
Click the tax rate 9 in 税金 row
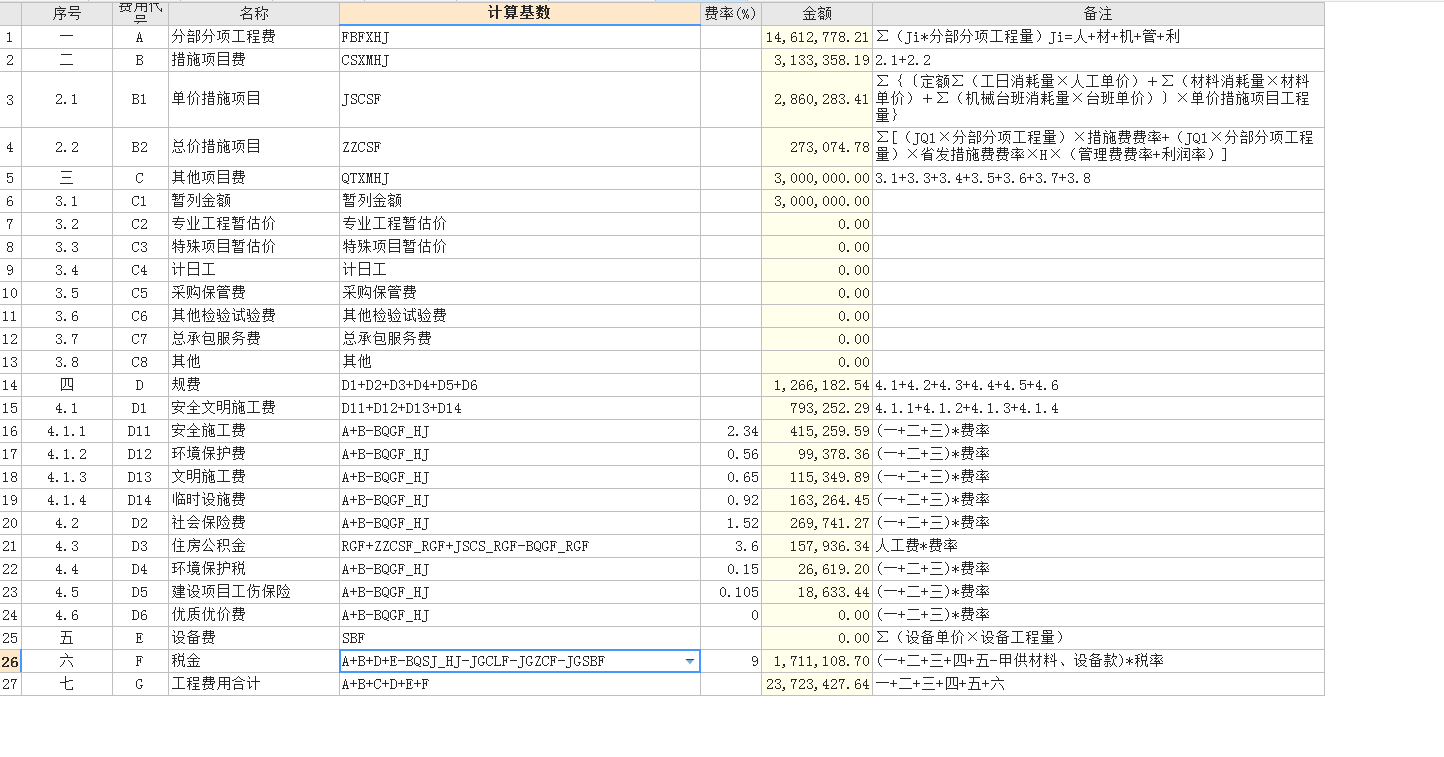pyautogui.click(x=731, y=661)
